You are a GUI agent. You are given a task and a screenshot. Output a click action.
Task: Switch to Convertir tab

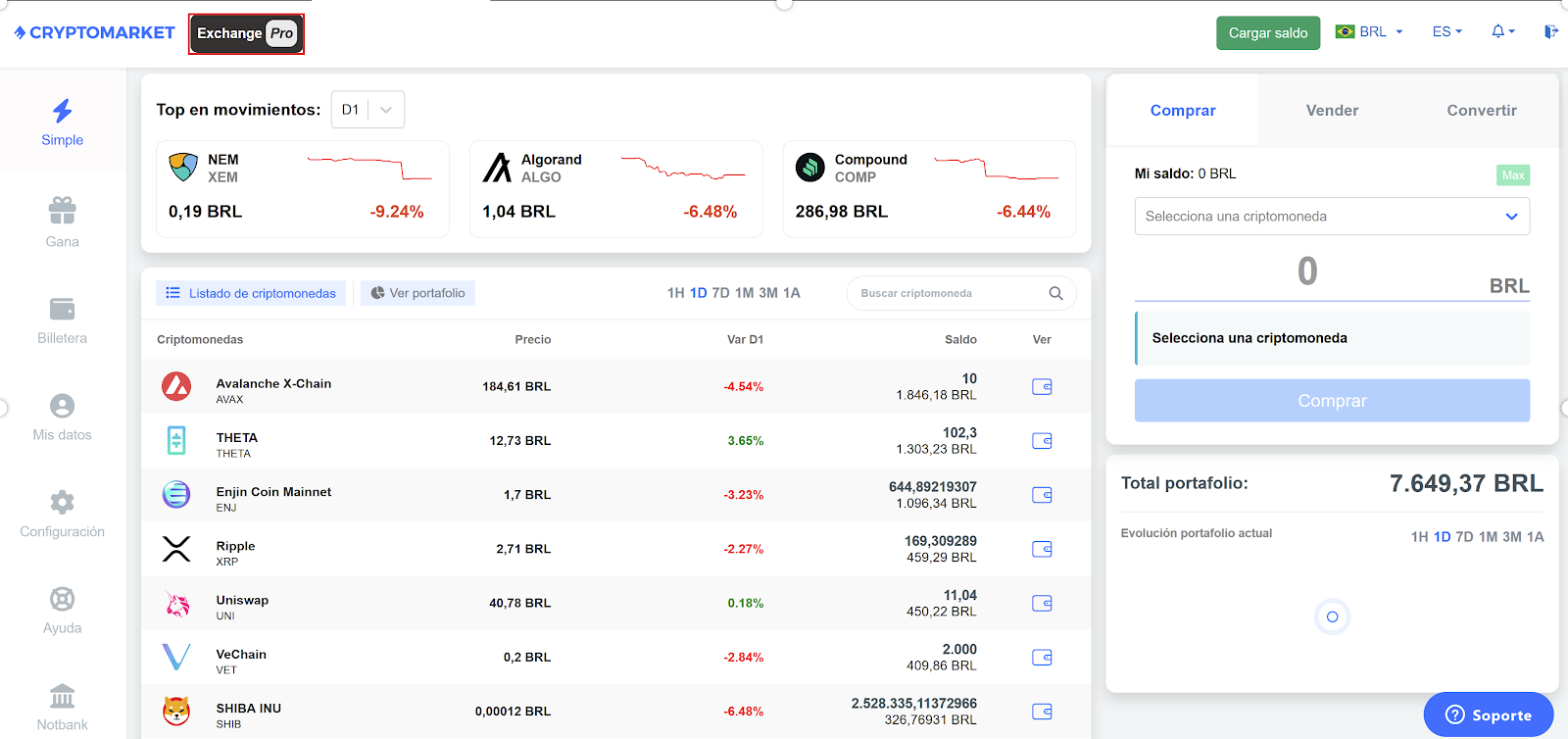[1482, 111]
